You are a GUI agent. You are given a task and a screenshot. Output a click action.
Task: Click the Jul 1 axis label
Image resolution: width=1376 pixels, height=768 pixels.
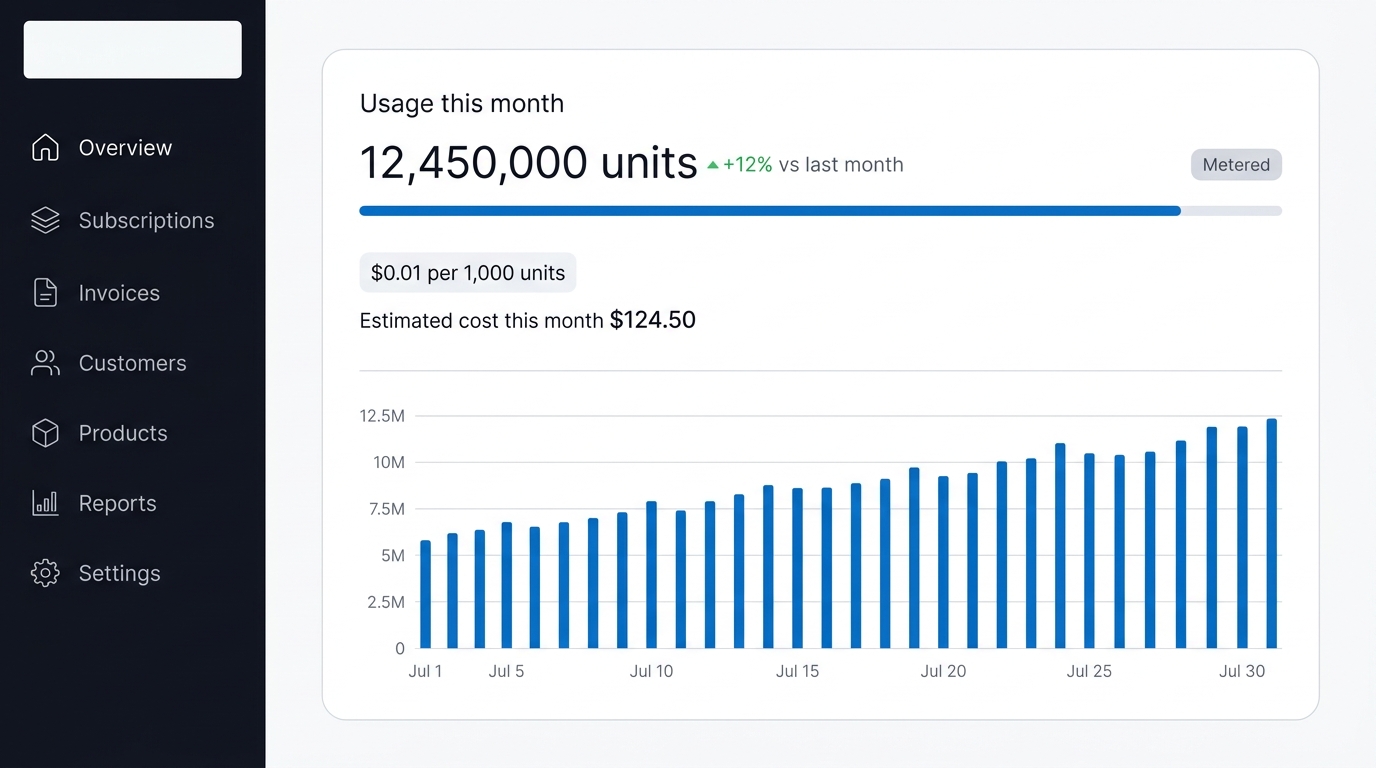[x=425, y=672]
